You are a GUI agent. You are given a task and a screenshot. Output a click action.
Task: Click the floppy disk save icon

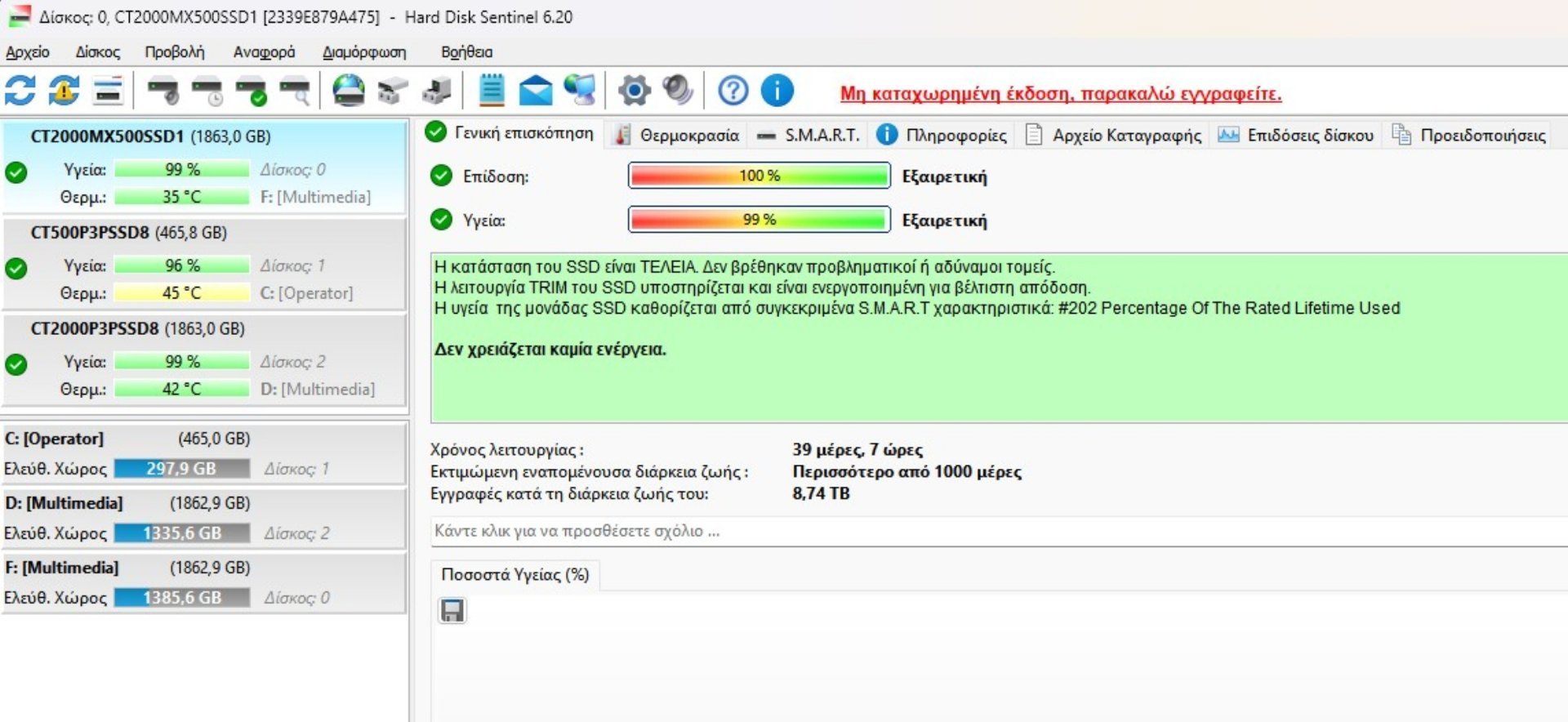452,611
